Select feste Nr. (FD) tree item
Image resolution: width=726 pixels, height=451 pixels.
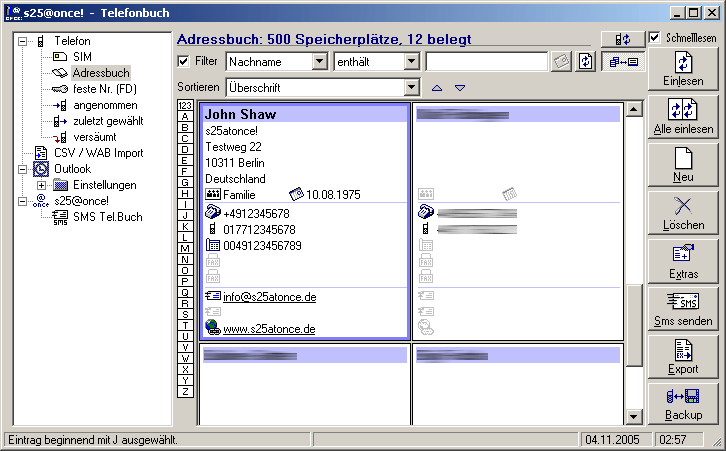(x=105, y=89)
